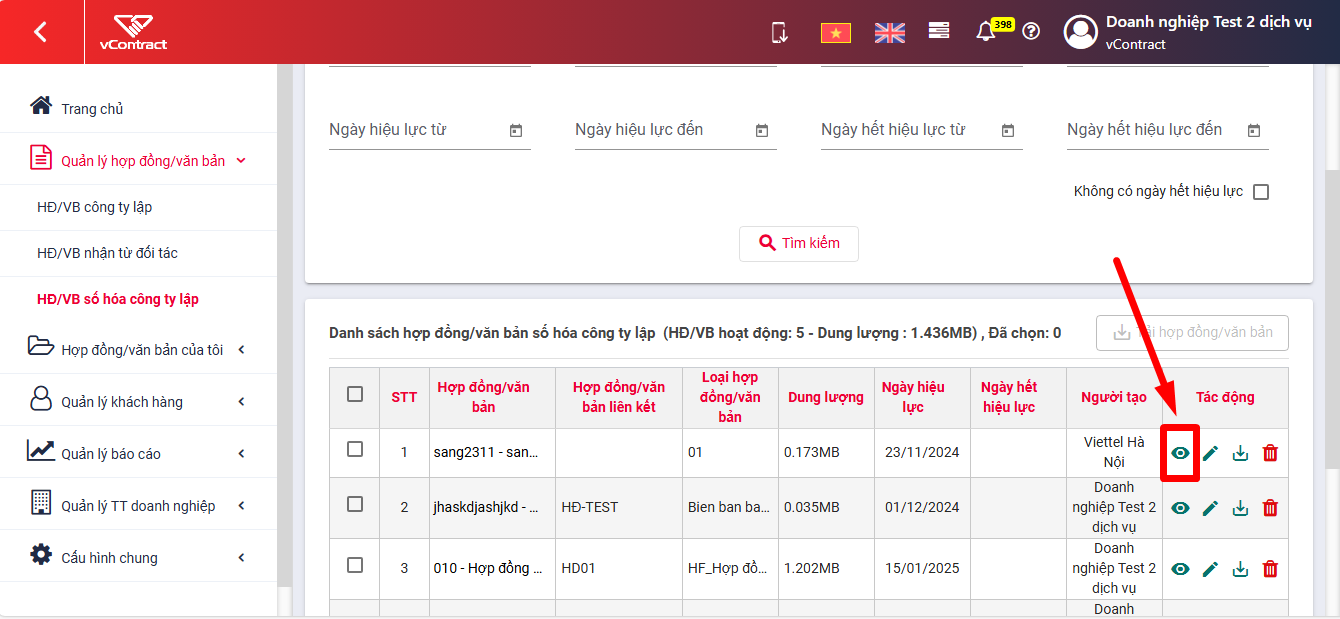Tick Không có ngày hết hiệu lực checkbox

(x=1261, y=192)
